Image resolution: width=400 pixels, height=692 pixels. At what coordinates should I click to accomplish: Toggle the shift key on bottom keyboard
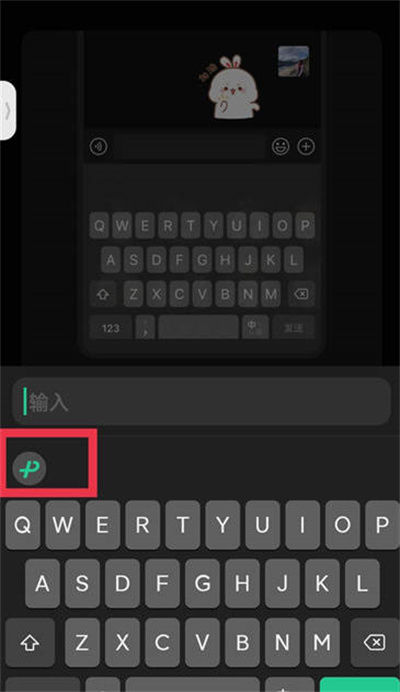point(30,642)
